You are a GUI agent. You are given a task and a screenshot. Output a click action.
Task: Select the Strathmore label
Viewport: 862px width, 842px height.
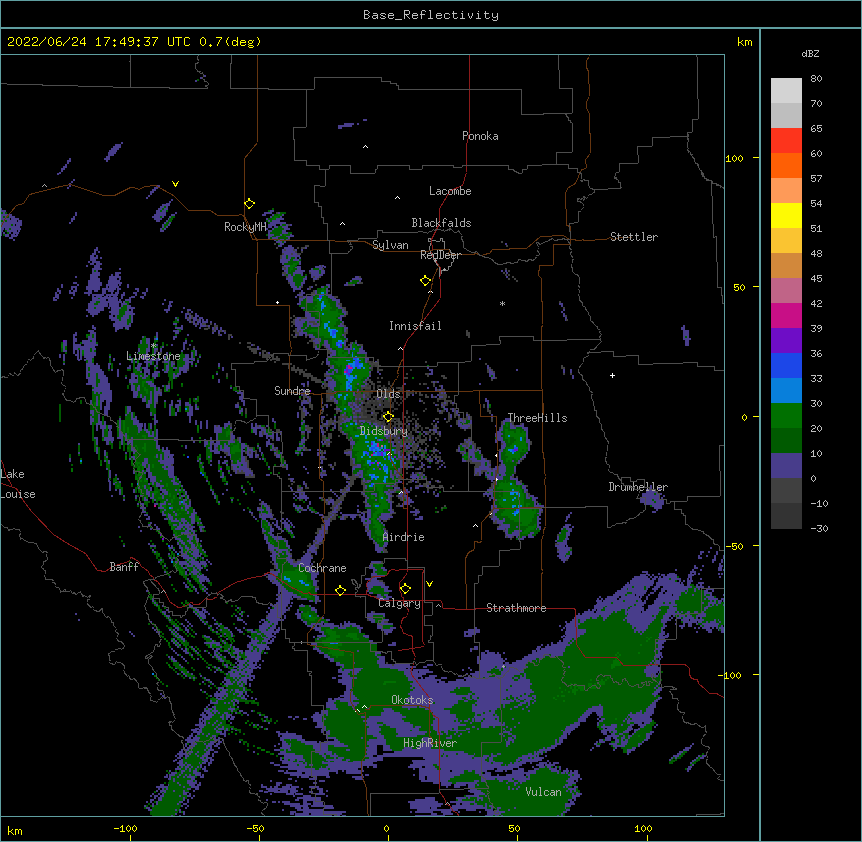(516, 608)
